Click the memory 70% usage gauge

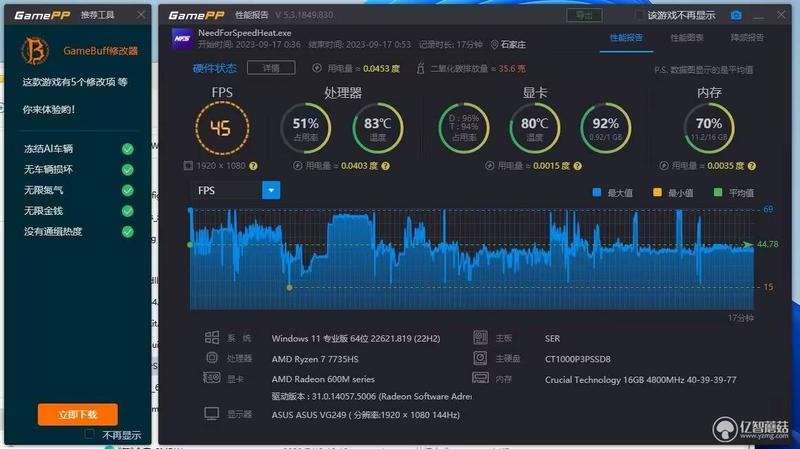709,128
